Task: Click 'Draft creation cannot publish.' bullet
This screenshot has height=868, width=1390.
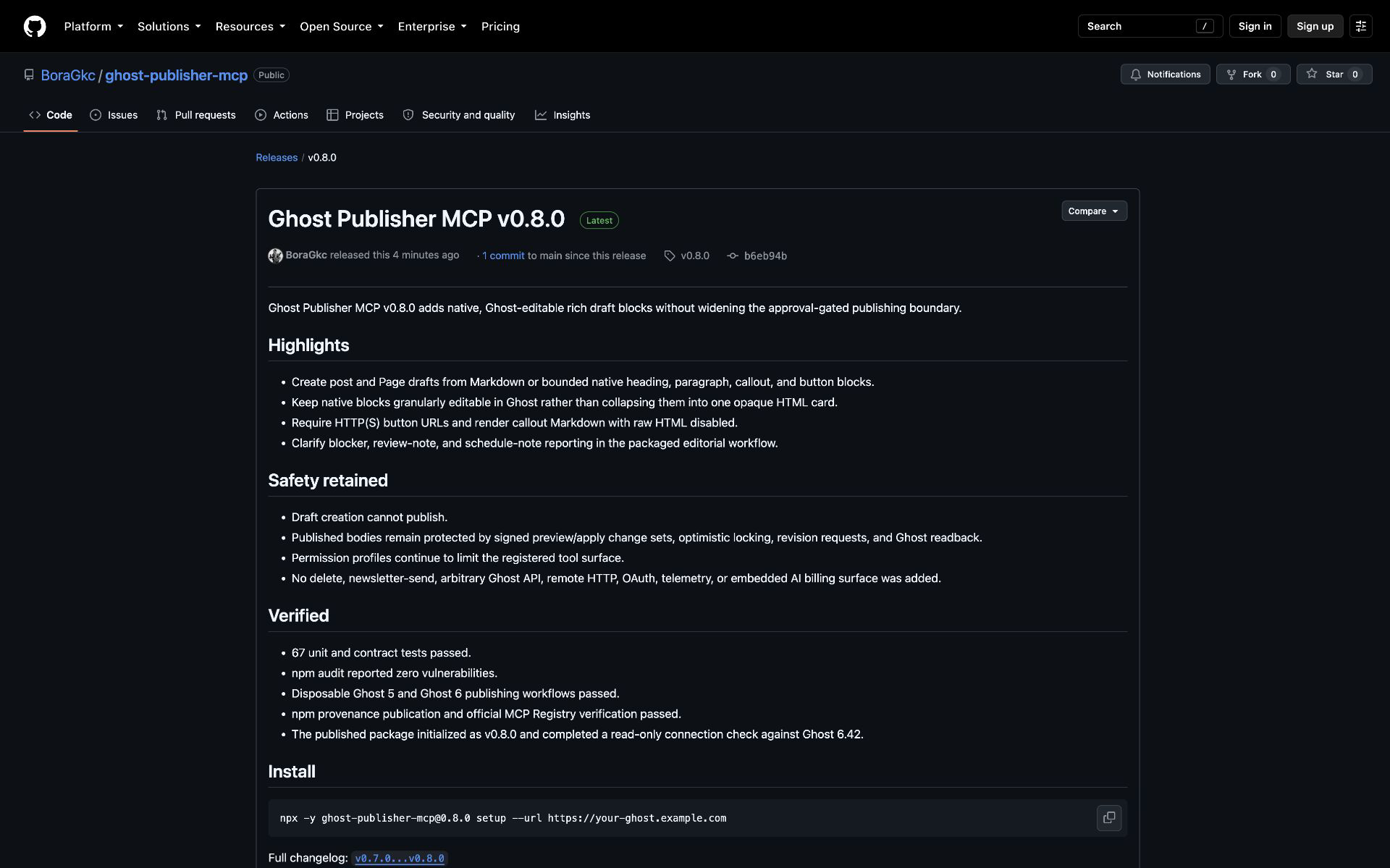Action: tap(369, 517)
